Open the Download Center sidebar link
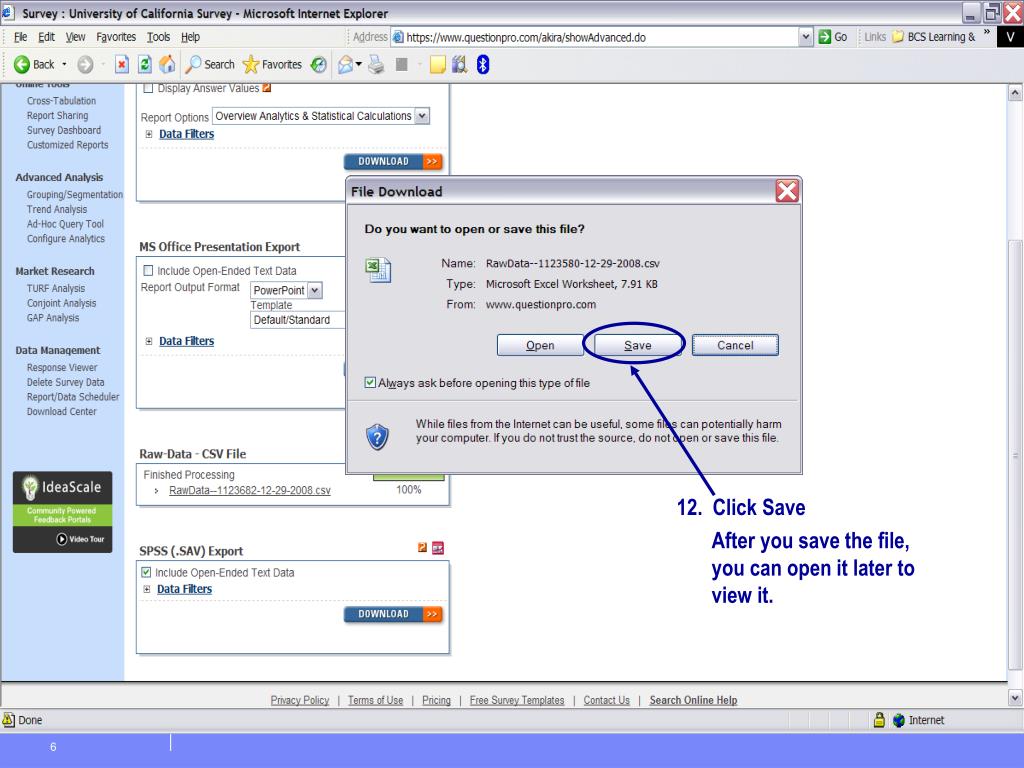 point(61,411)
